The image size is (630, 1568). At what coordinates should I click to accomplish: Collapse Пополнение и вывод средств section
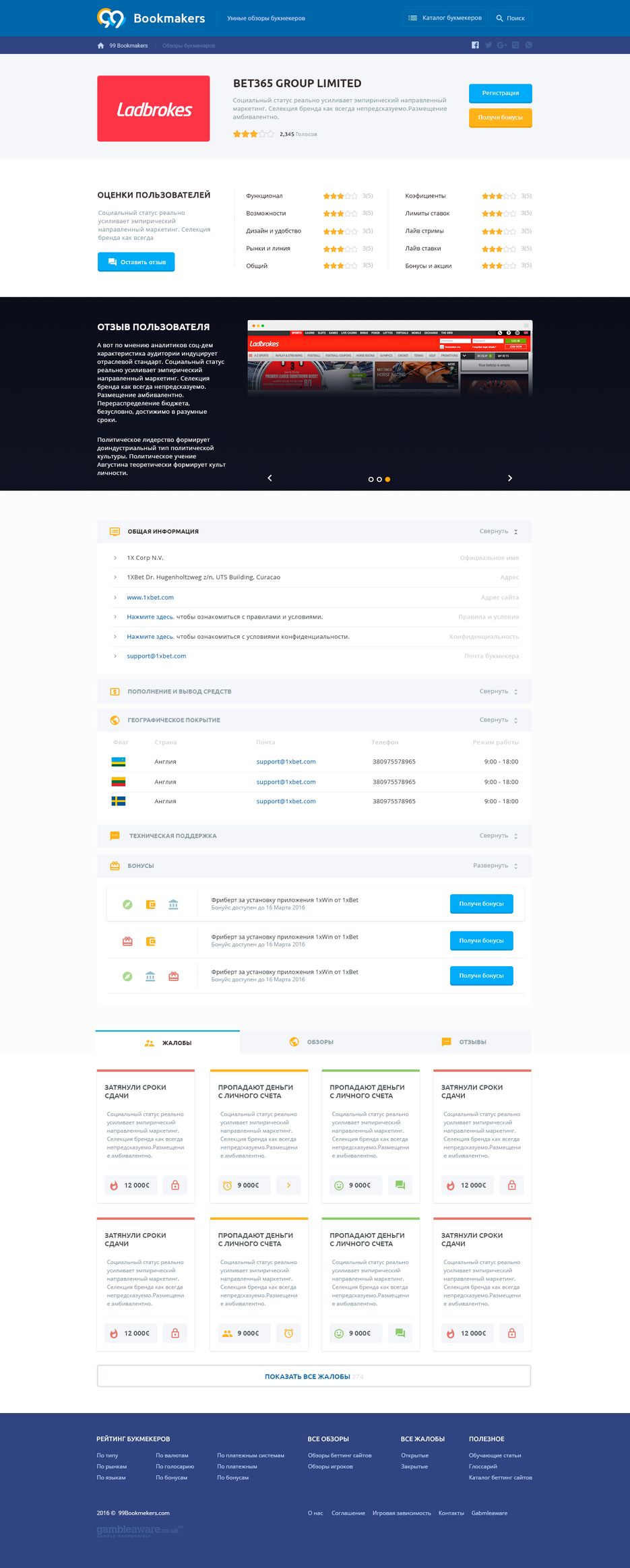499,691
